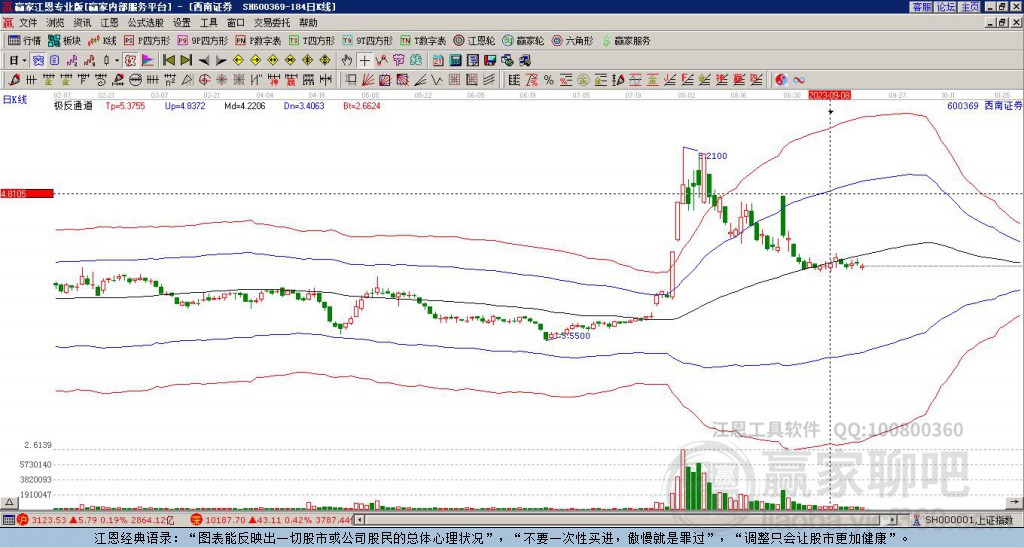
Task: Select the V-shaped angle line tool
Action: coord(437,80)
